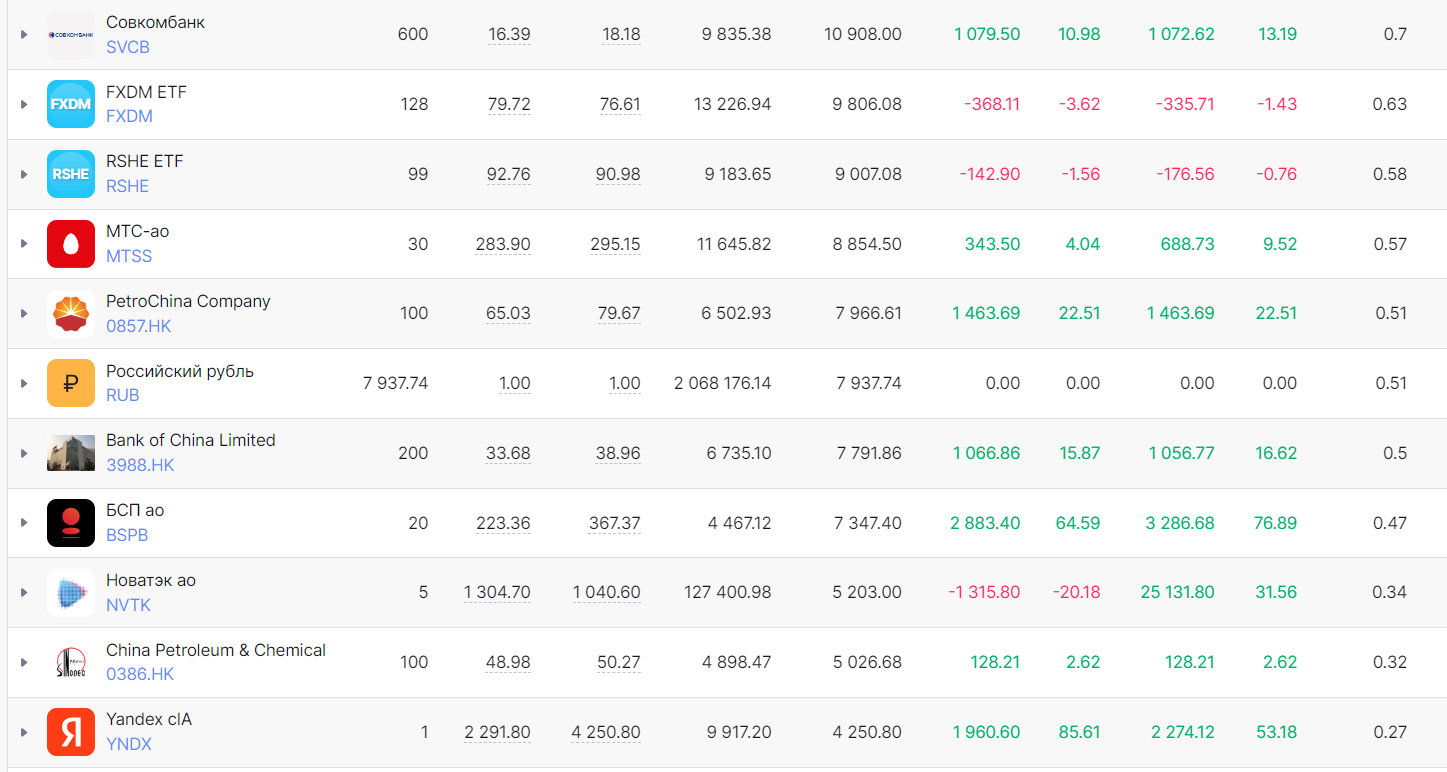Open the 0386.HK ticker link
The height and width of the screenshot is (772, 1447).
[140, 674]
